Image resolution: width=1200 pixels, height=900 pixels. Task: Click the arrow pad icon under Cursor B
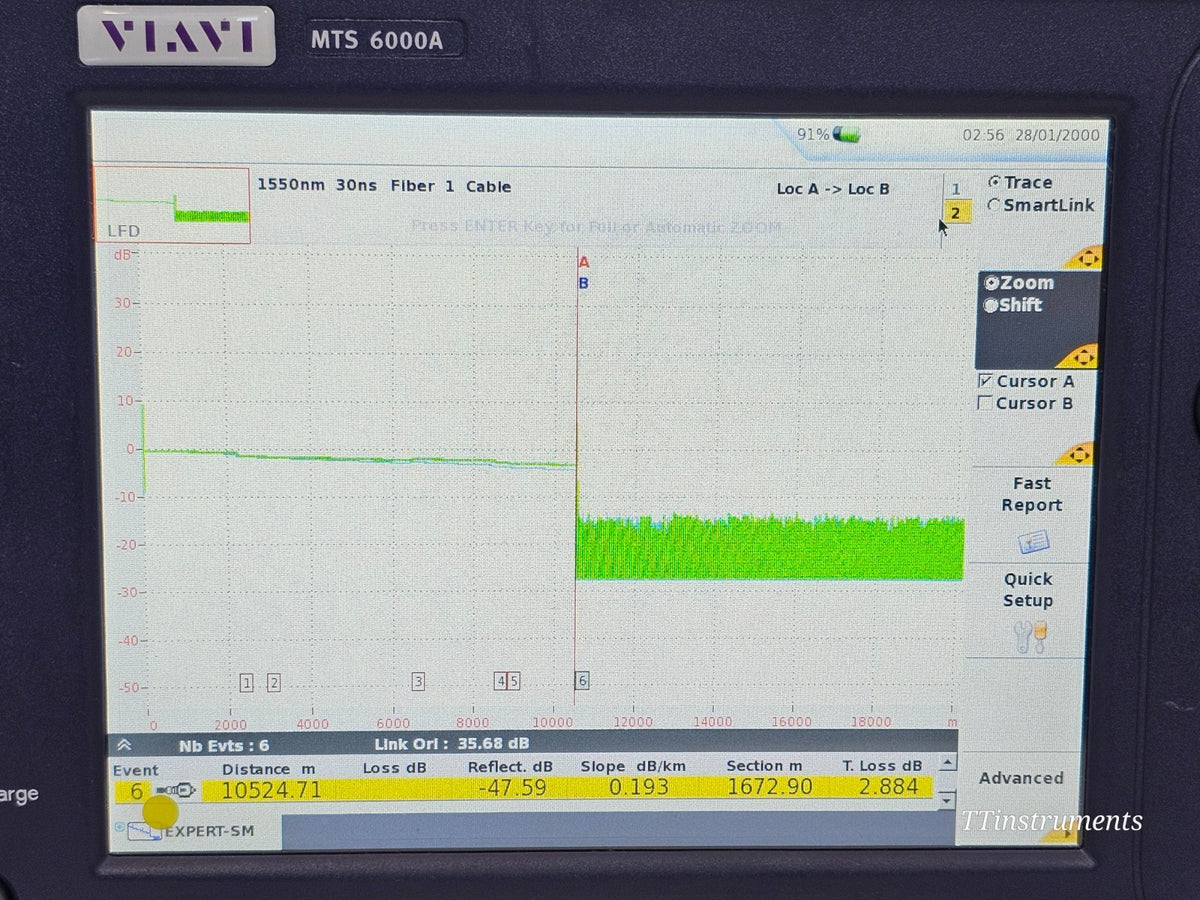coord(1078,453)
